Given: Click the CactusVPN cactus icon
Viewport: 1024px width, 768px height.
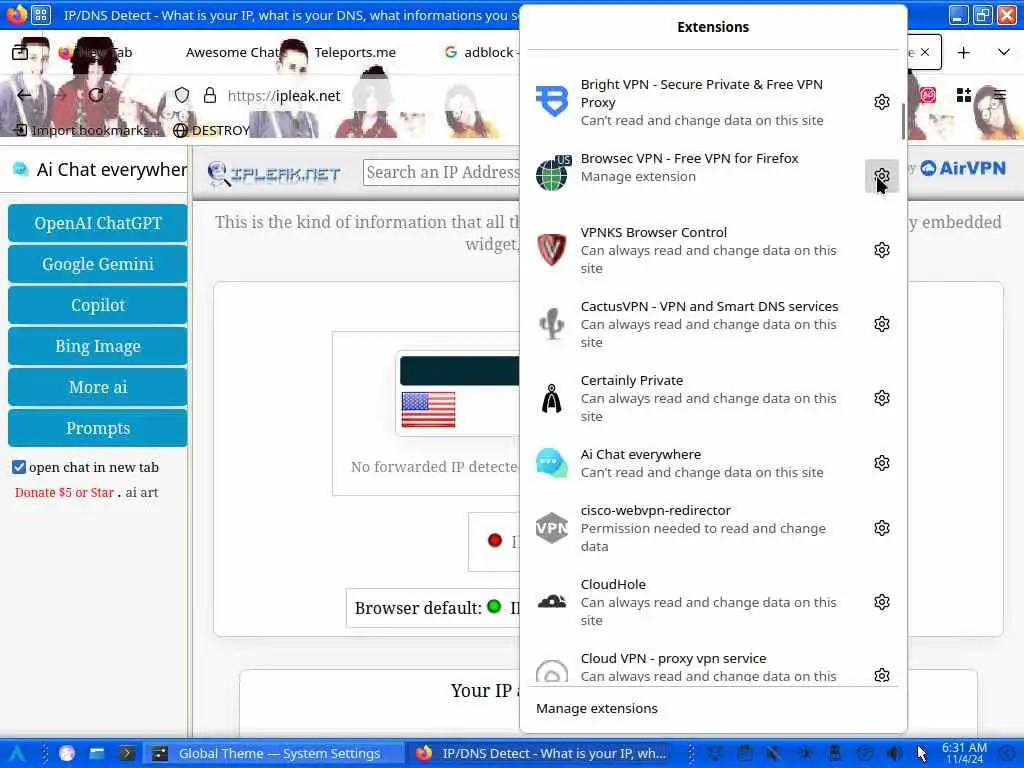Looking at the screenshot, I should (552, 324).
